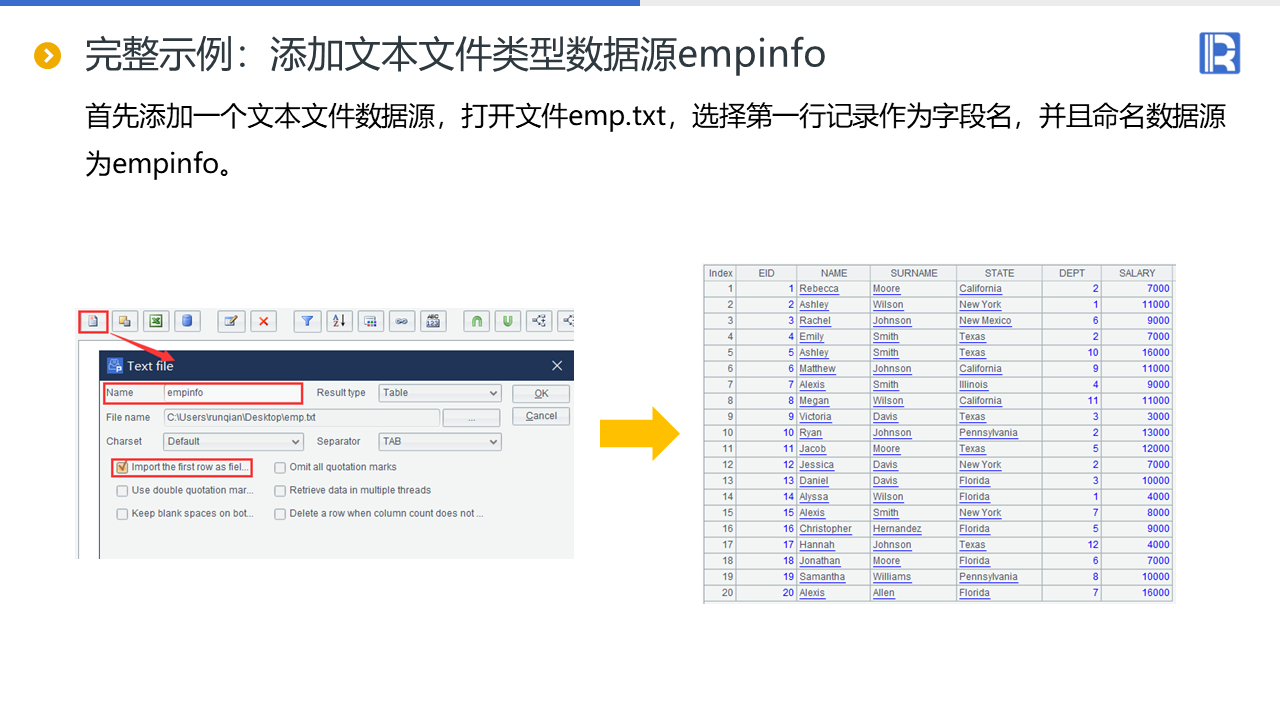This screenshot has height=720, width=1280.
Task: Click the name cell Matthew
Action: [834, 369]
